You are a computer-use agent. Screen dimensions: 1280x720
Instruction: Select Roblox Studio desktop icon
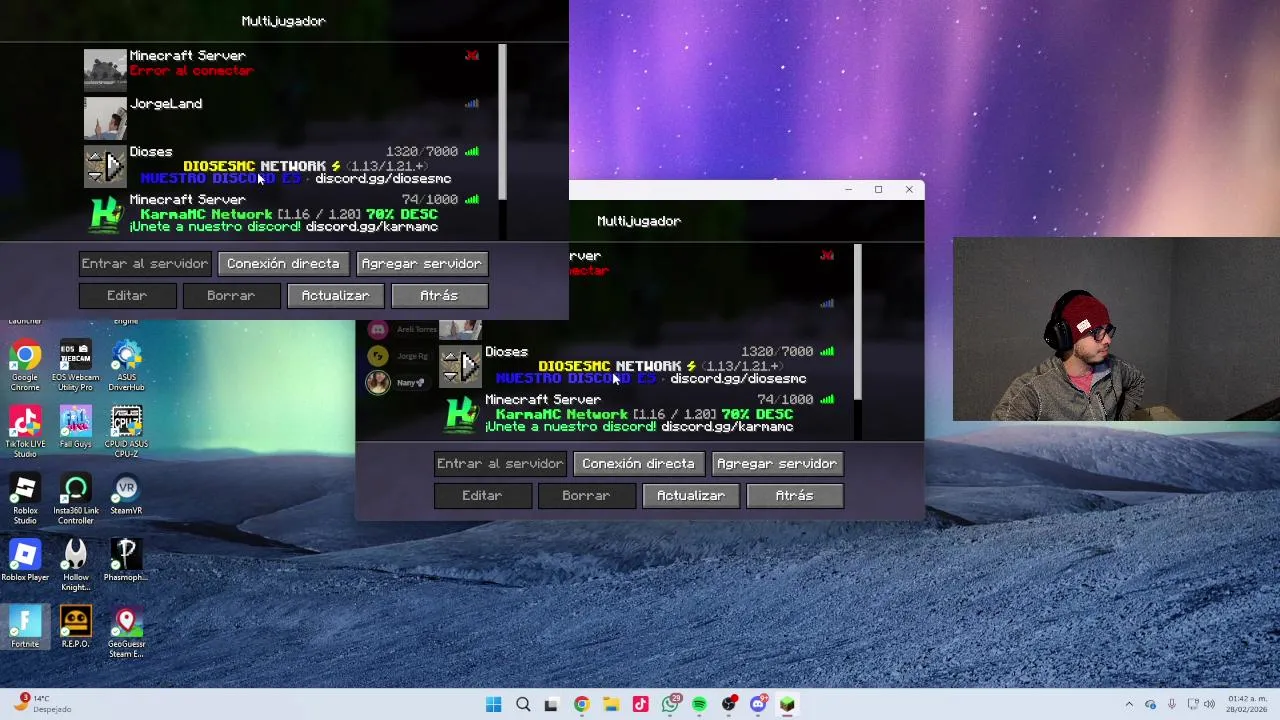[x=25, y=499]
